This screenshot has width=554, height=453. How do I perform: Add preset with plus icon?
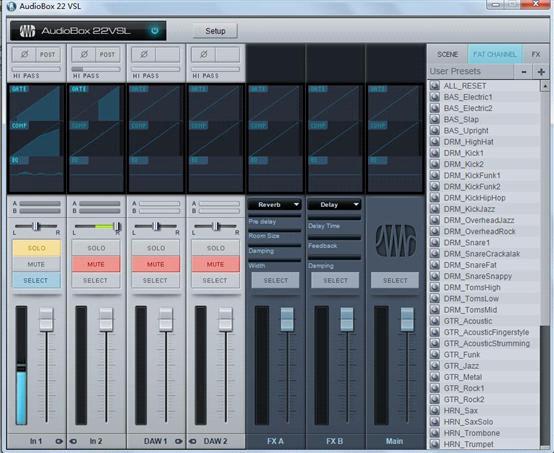pyautogui.click(x=541, y=72)
